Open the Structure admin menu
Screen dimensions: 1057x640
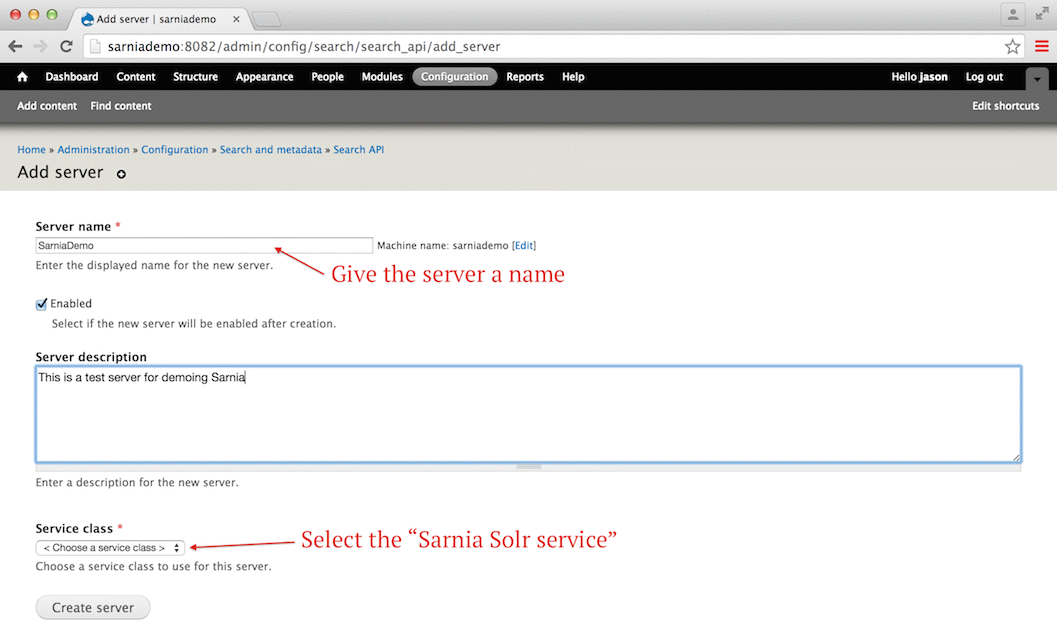click(195, 77)
